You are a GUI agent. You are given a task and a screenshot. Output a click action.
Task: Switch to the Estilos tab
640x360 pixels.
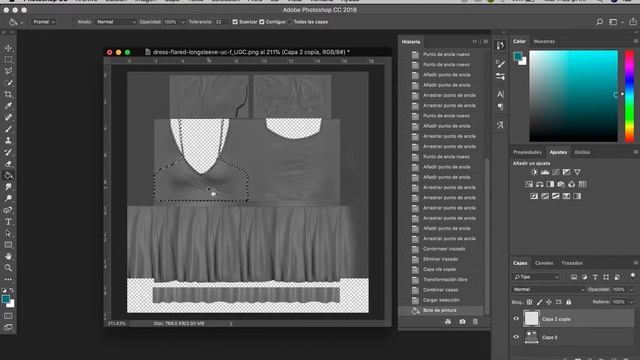click(x=582, y=152)
